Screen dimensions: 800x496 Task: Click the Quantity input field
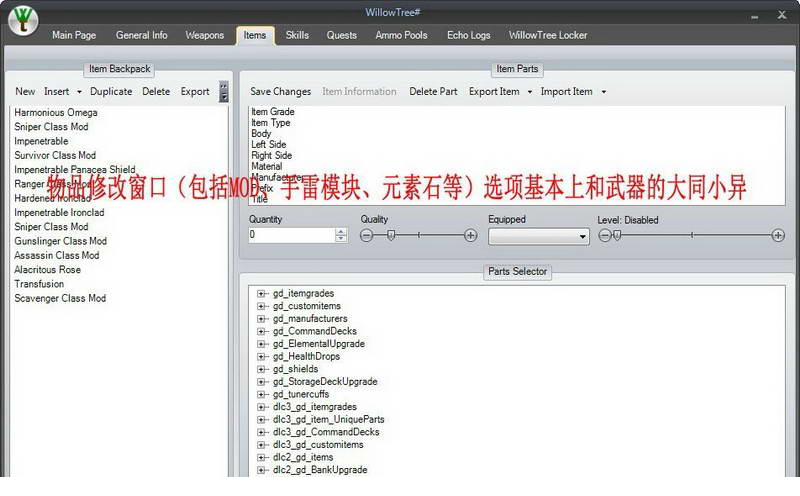(x=291, y=235)
